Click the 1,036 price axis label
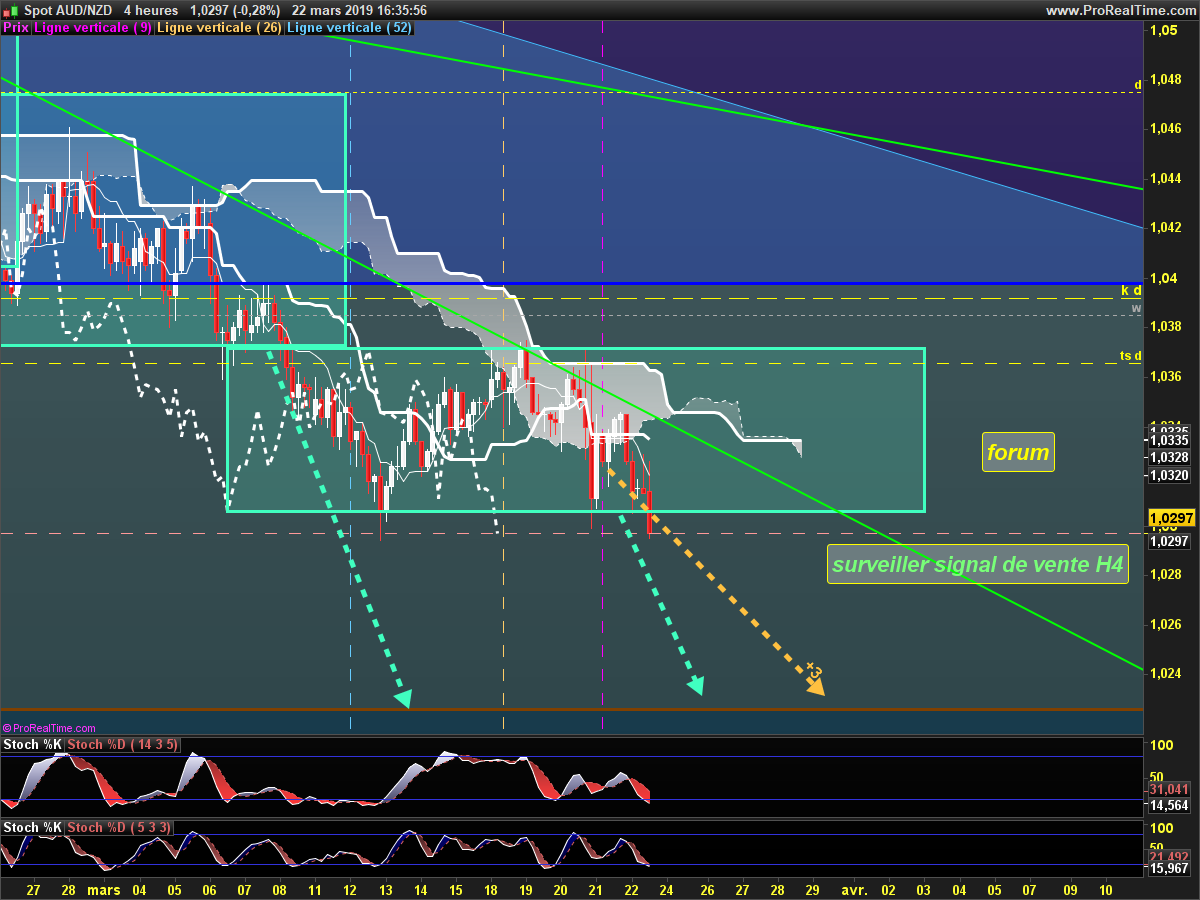 [1166, 376]
